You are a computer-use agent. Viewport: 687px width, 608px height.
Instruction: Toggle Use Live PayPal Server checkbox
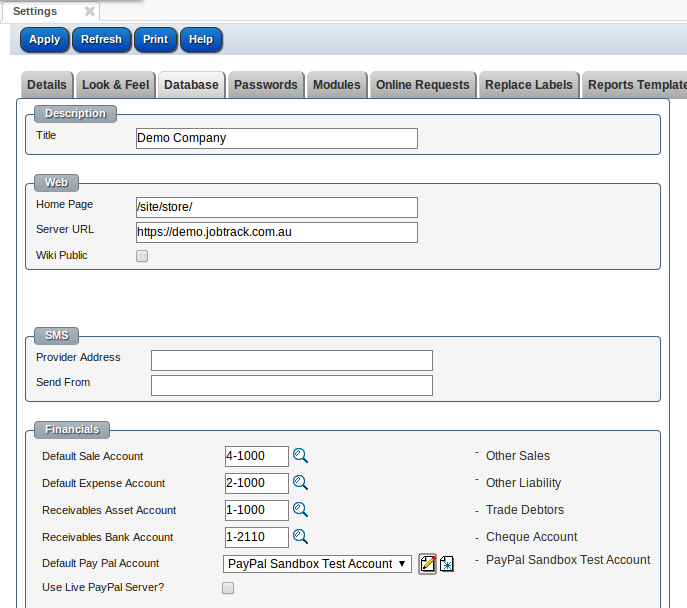coord(228,588)
